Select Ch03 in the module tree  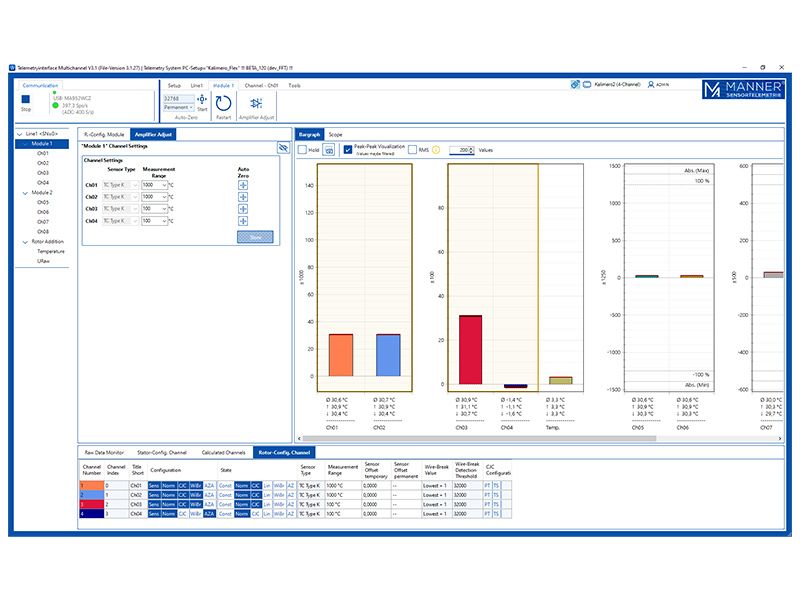pos(43,173)
